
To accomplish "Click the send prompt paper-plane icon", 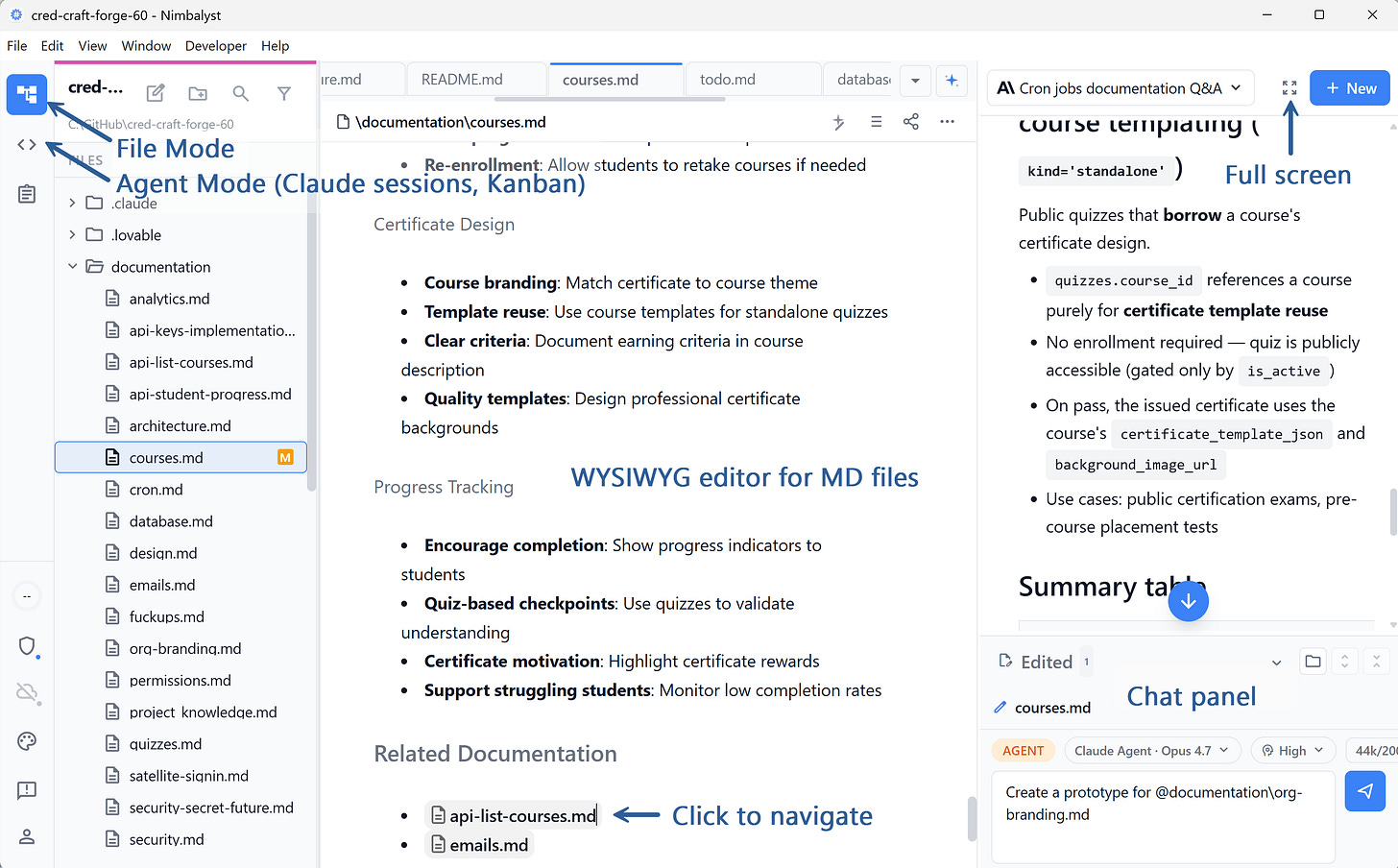I will 1364,791.
